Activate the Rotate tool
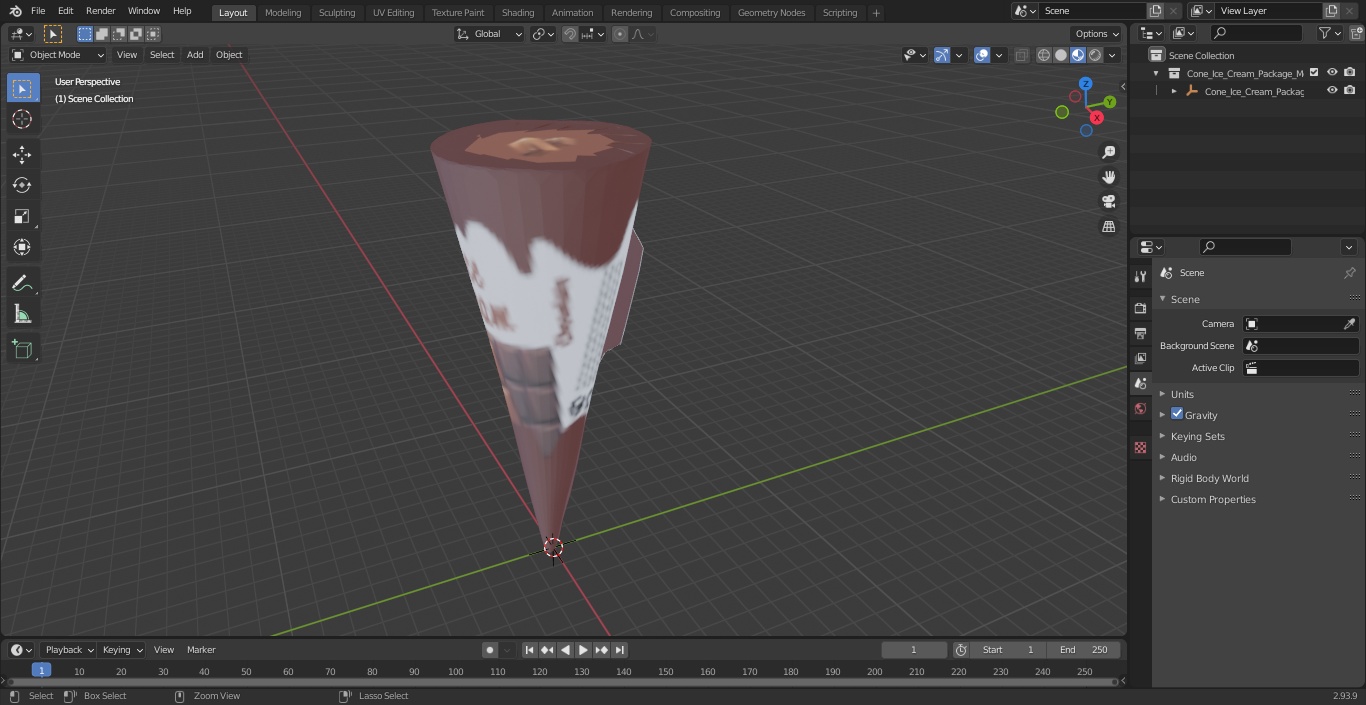Screen dimensions: 1366x705 22,185
